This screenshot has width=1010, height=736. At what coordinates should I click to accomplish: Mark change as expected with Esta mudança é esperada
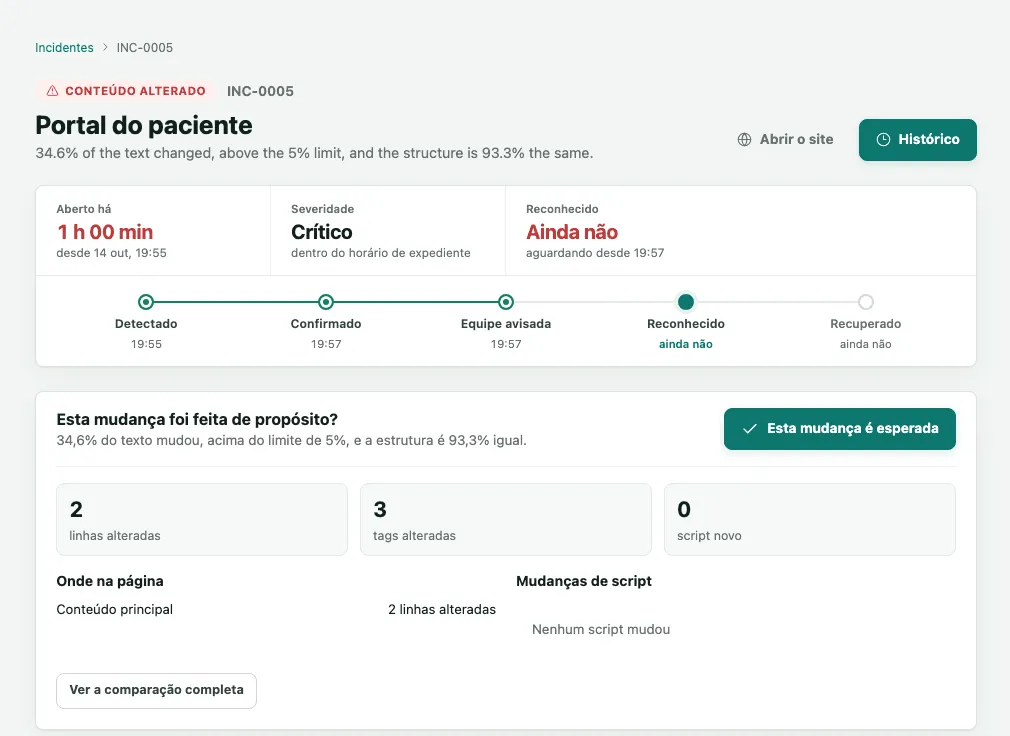839,429
